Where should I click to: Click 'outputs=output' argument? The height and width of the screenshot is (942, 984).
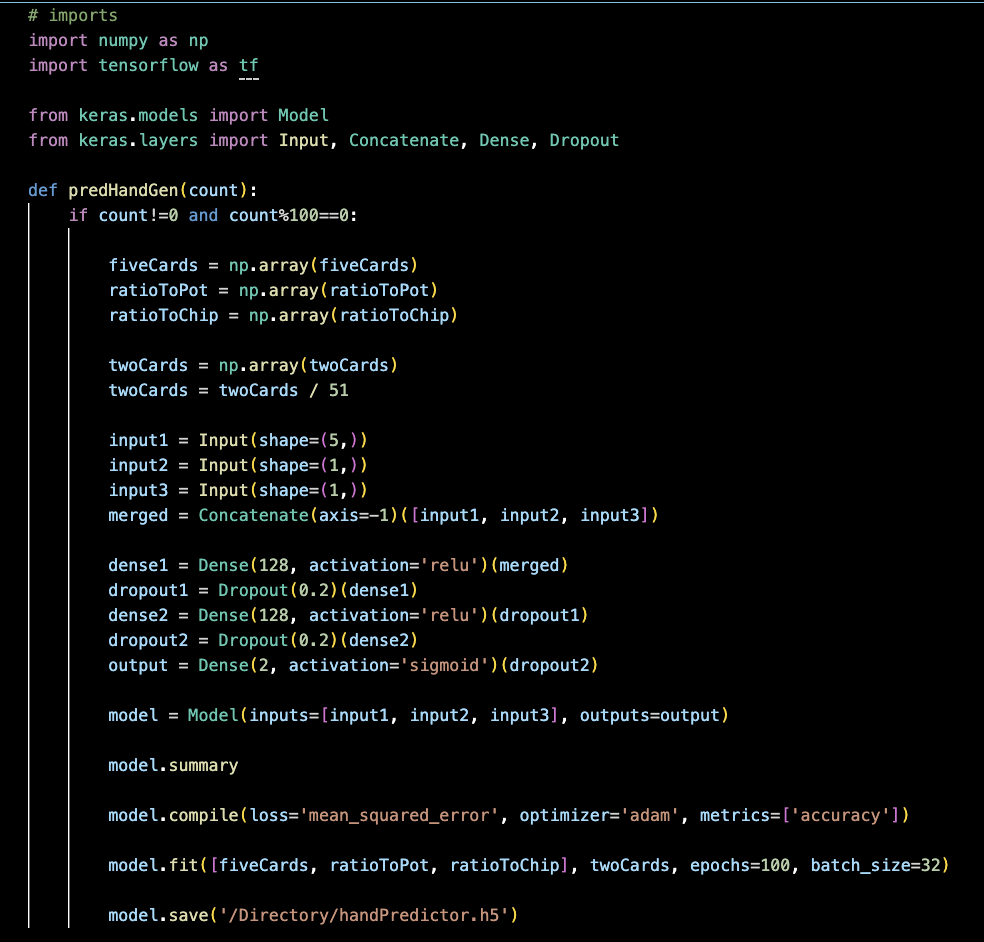click(x=650, y=715)
